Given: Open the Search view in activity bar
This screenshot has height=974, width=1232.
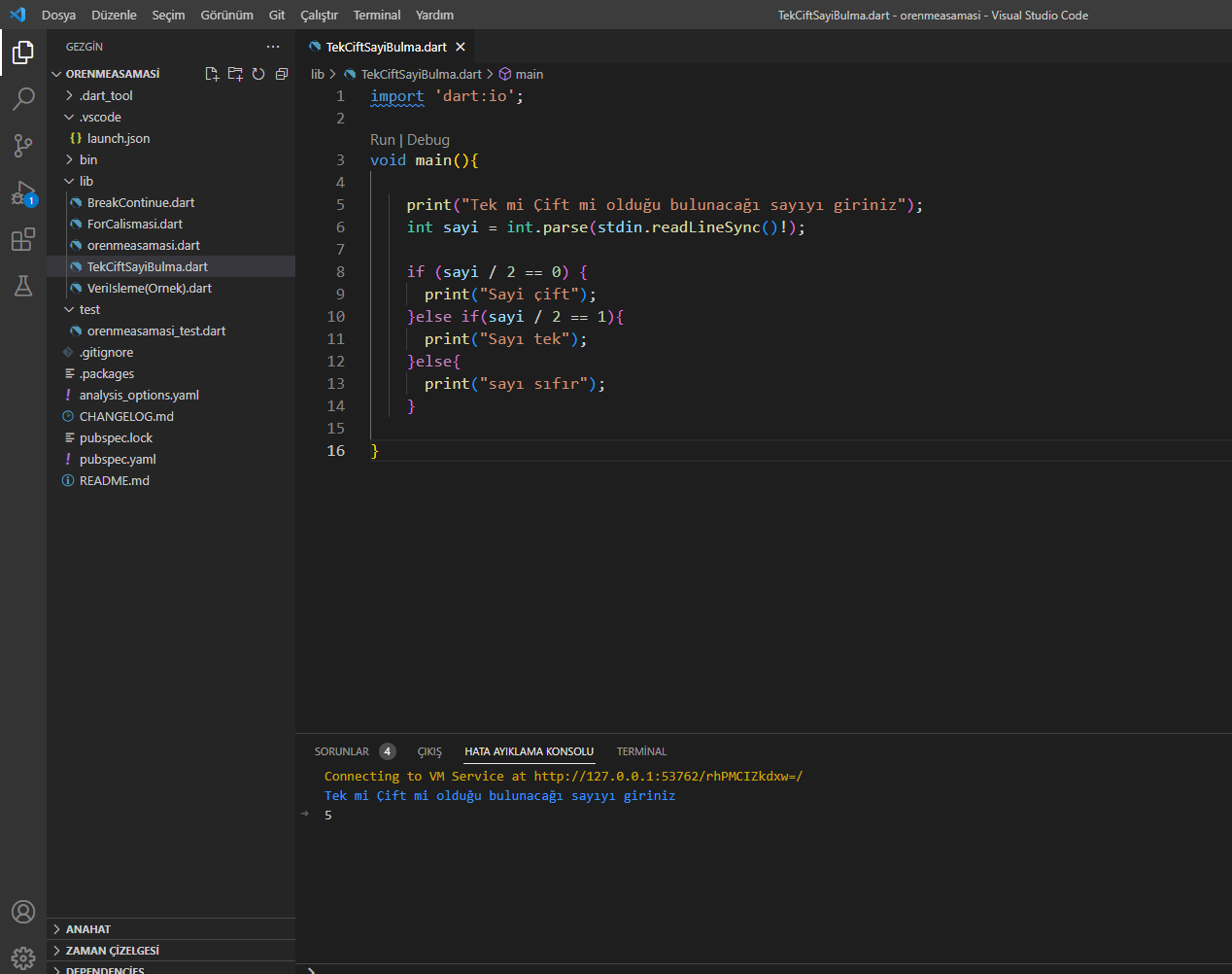Looking at the screenshot, I should [x=23, y=98].
